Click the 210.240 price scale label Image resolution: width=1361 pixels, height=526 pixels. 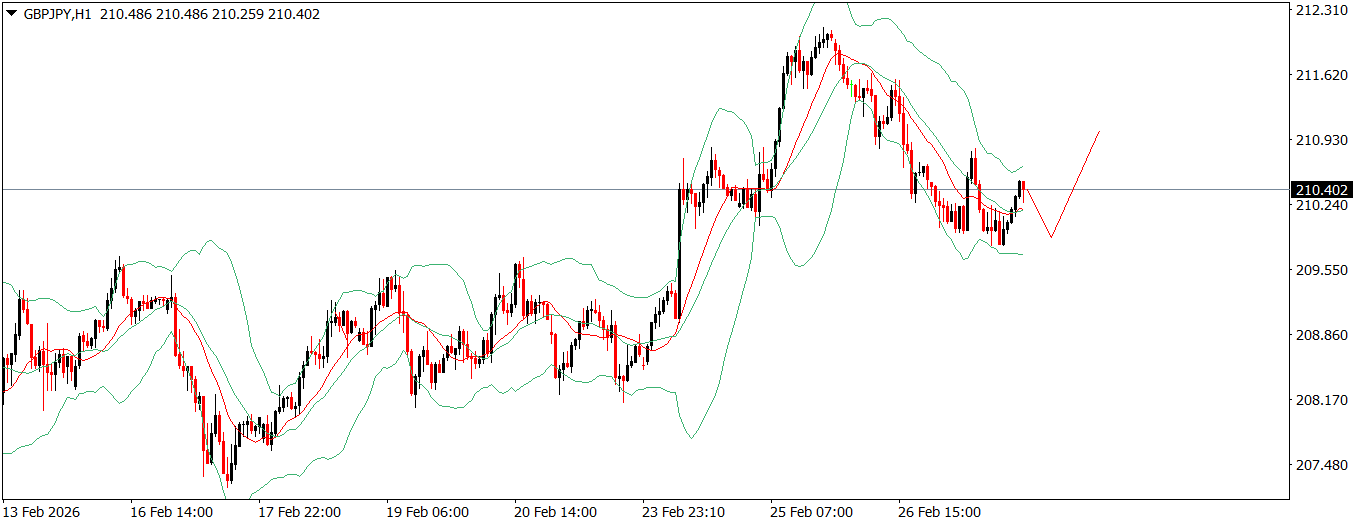(1321, 205)
